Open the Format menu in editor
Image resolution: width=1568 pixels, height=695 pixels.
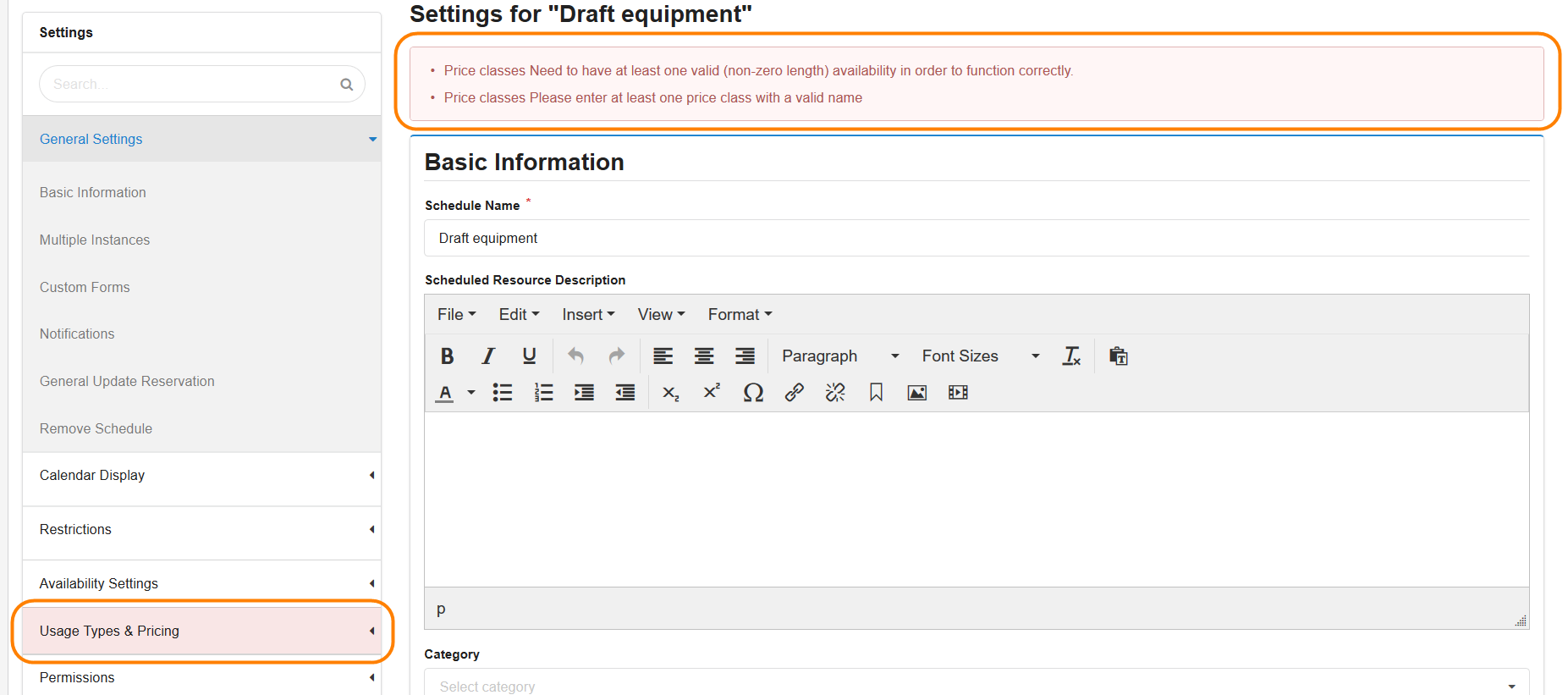coord(740,315)
